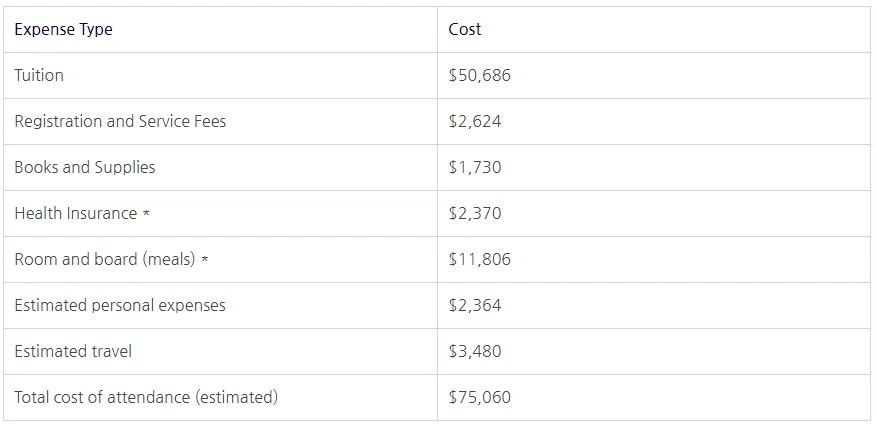Click the $2,364 cost value
Image resolution: width=876 pixels, height=425 pixels.
pyautogui.click(x=475, y=306)
